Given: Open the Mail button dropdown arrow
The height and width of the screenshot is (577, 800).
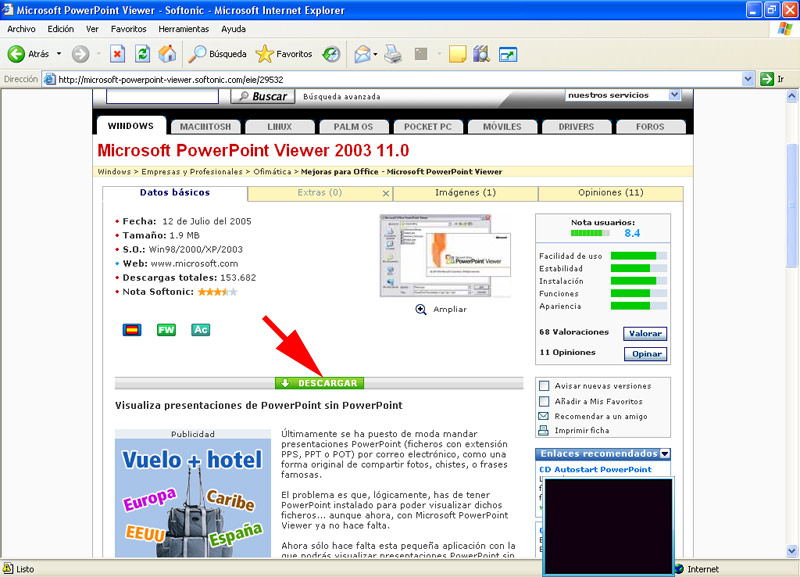Looking at the screenshot, I should 376,54.
